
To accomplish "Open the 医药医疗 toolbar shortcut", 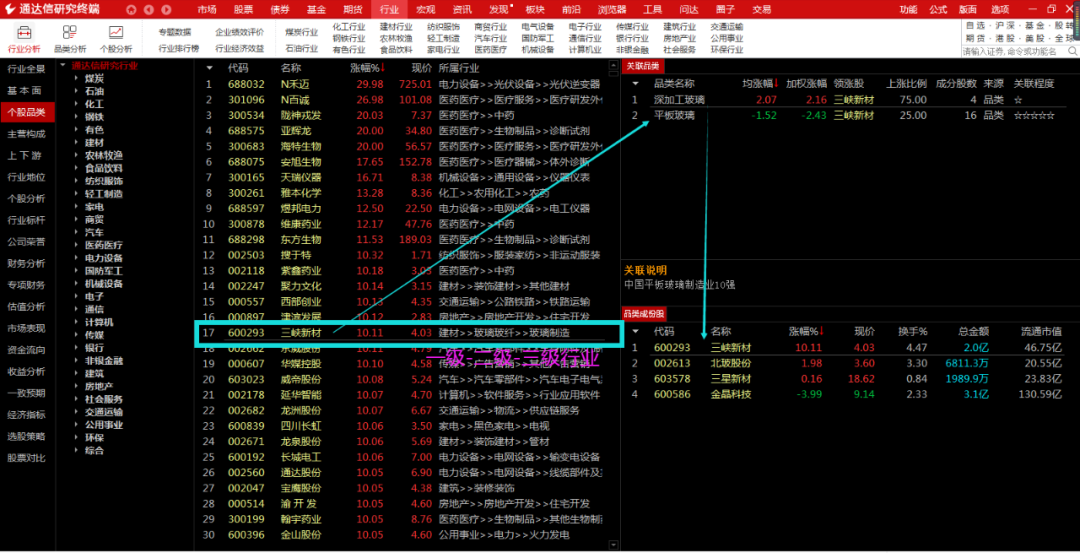I will [490, 50].
